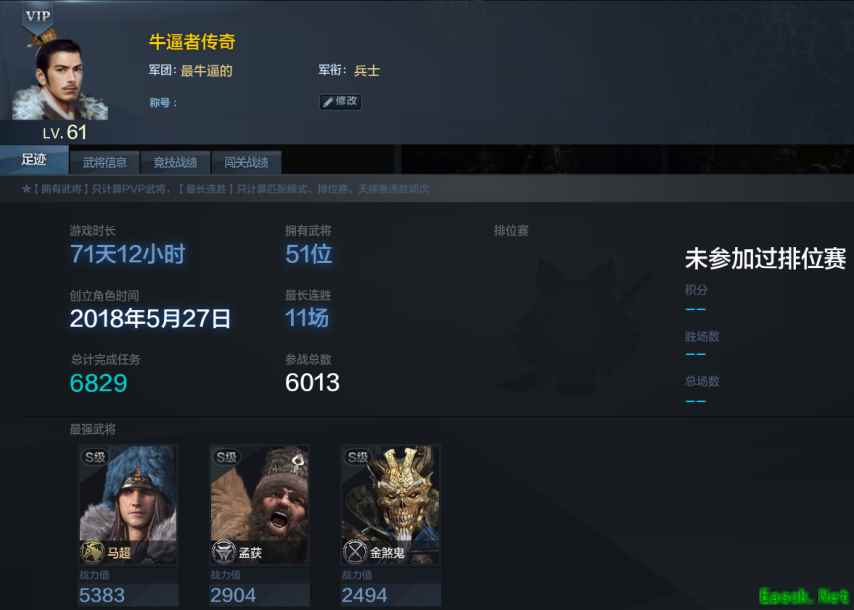The height and width of the screenshot is (610, 854).
Task: Open the 竞技战绩 tab
Action: coord(175,162)
